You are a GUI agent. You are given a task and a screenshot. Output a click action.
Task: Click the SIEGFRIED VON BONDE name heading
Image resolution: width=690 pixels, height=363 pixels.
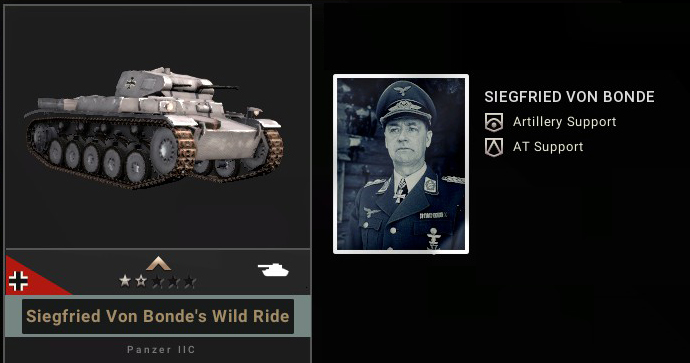[x=569, y=97]
